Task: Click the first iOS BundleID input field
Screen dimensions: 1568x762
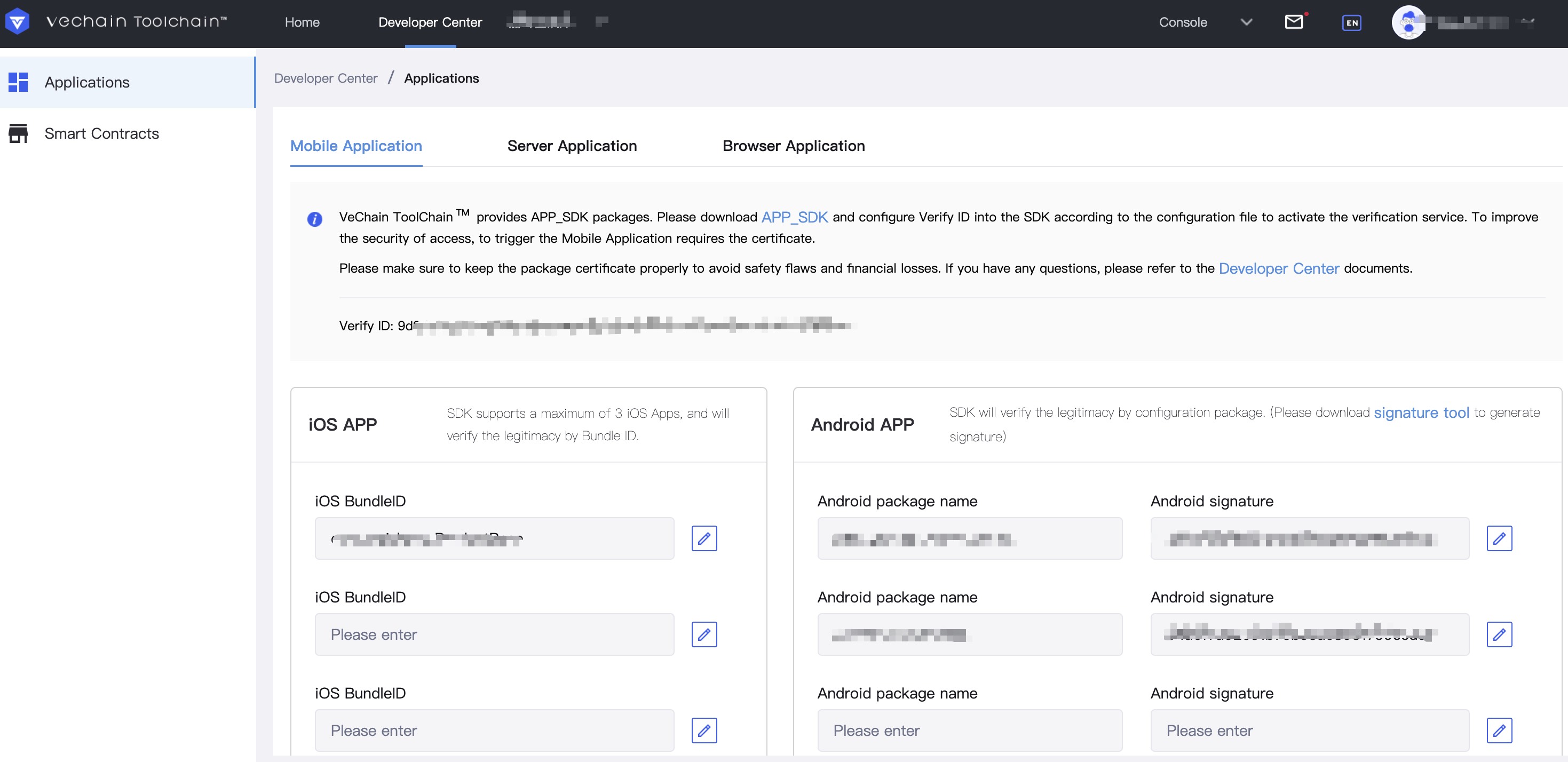Action: (x=494, y=538)
